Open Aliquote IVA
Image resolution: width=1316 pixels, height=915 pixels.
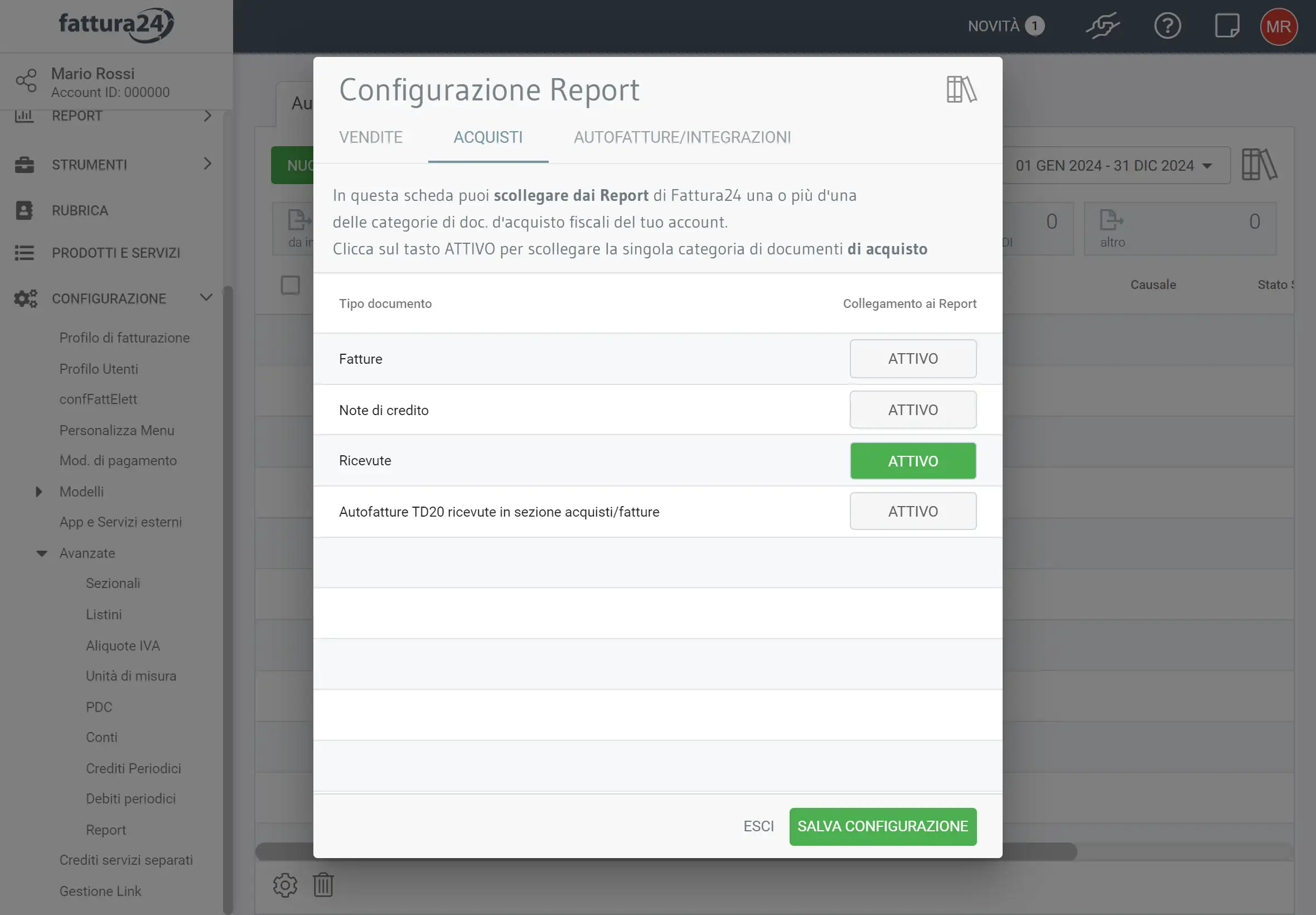pos(123,646)
